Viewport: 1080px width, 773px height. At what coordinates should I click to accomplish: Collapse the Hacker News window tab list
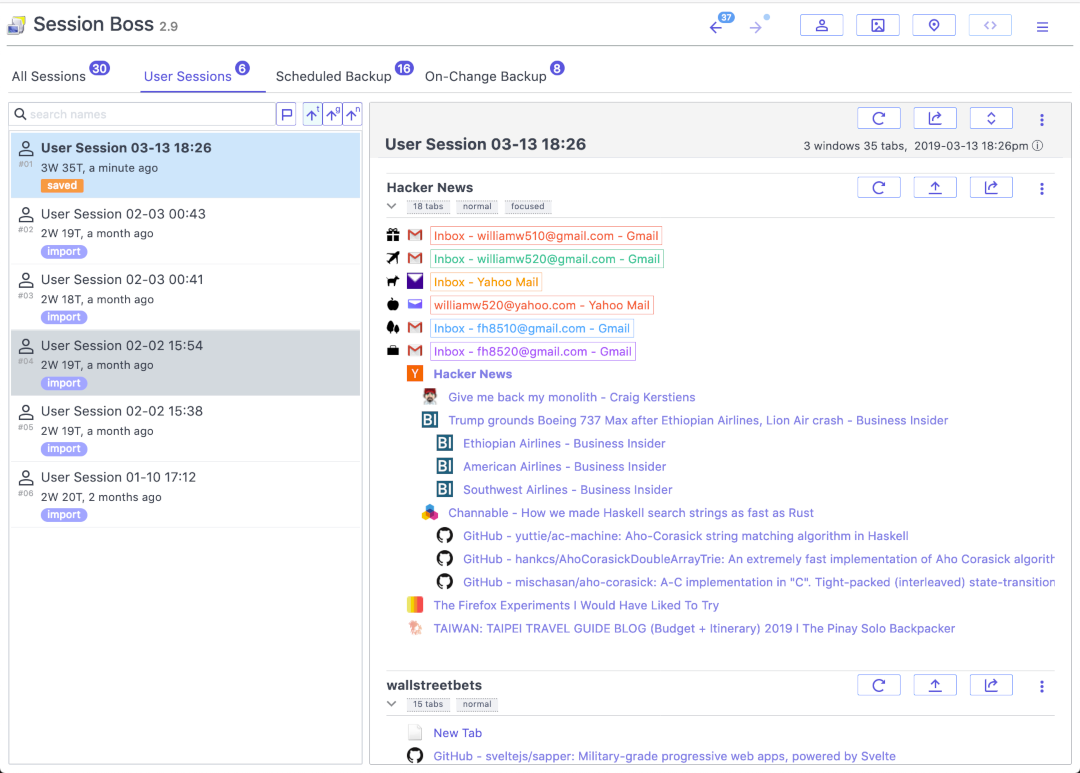pos(392,206)
